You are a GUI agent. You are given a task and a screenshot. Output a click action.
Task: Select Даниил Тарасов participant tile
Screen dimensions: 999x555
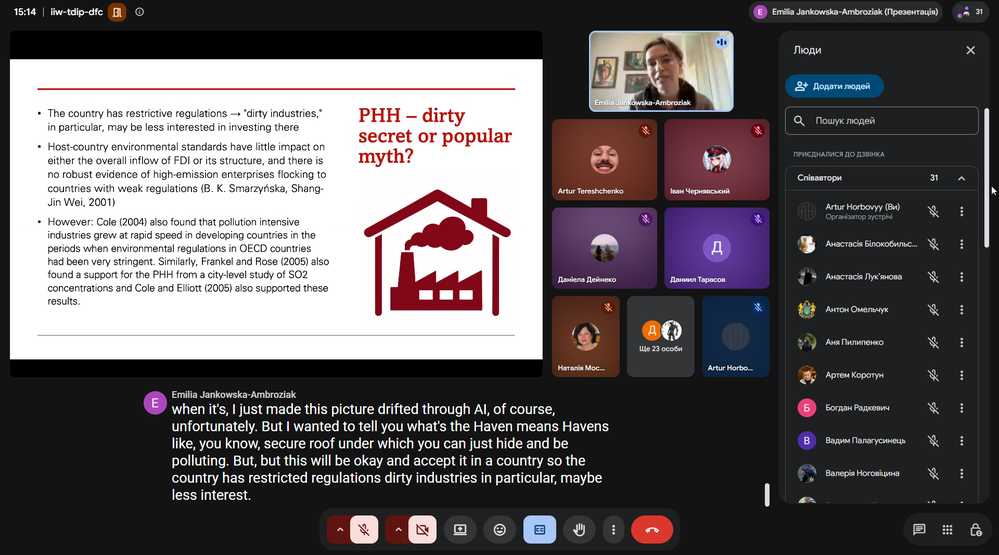point(717,248)
